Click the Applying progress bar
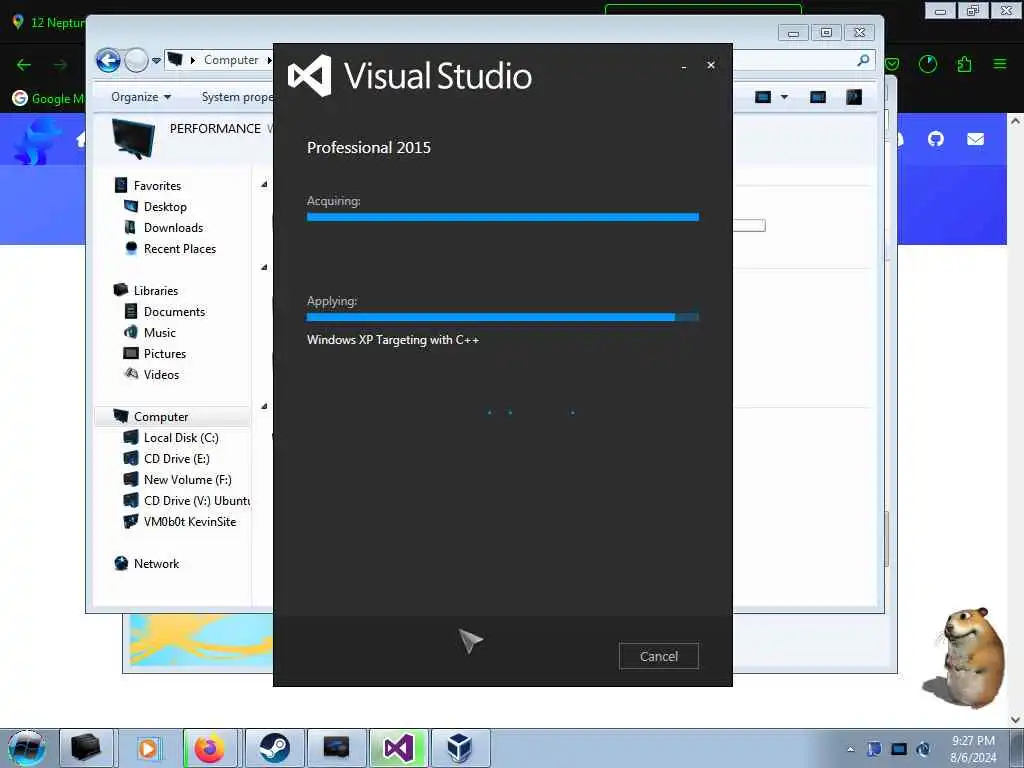 click(503, 317)
